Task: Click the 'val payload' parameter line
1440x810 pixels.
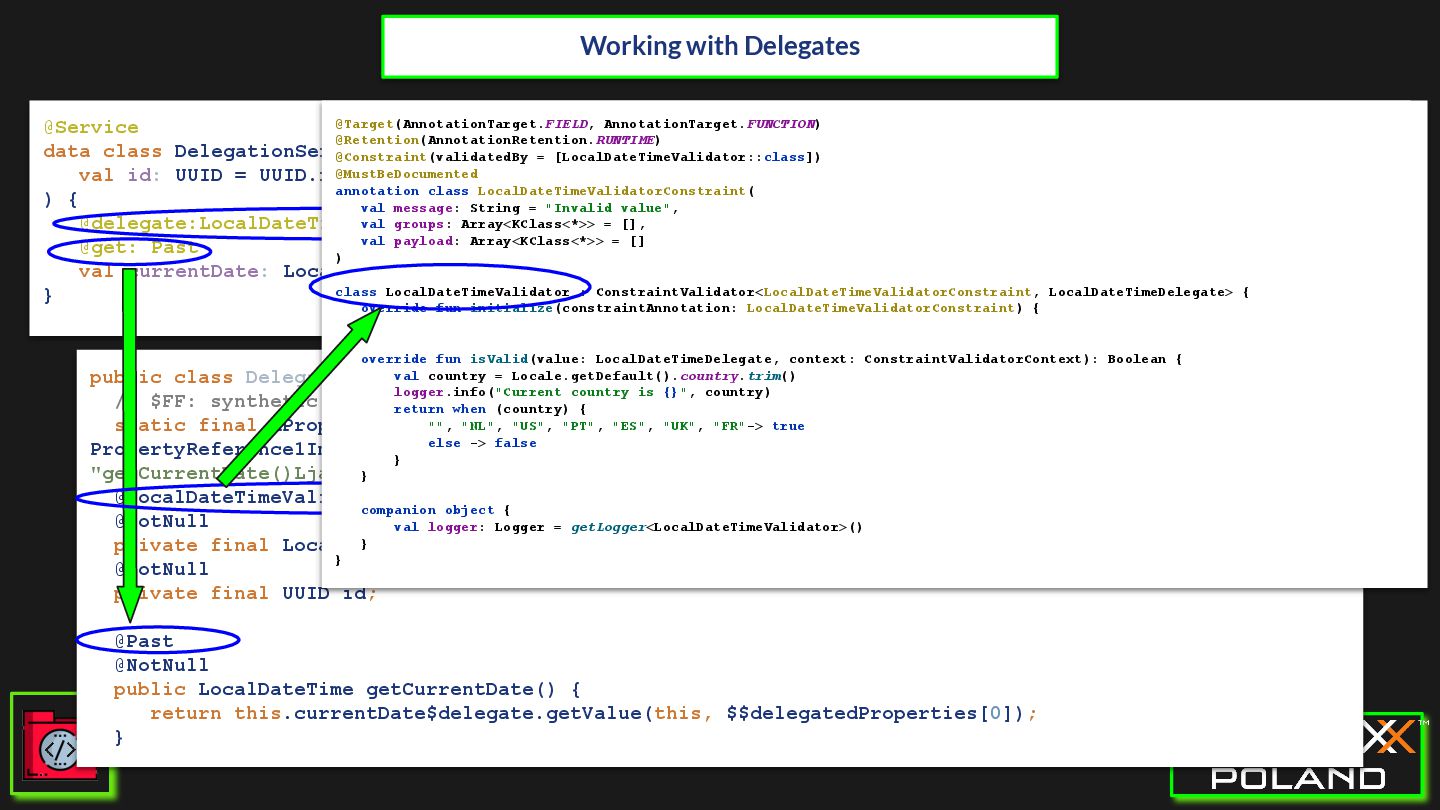Action: coord(503,241)
